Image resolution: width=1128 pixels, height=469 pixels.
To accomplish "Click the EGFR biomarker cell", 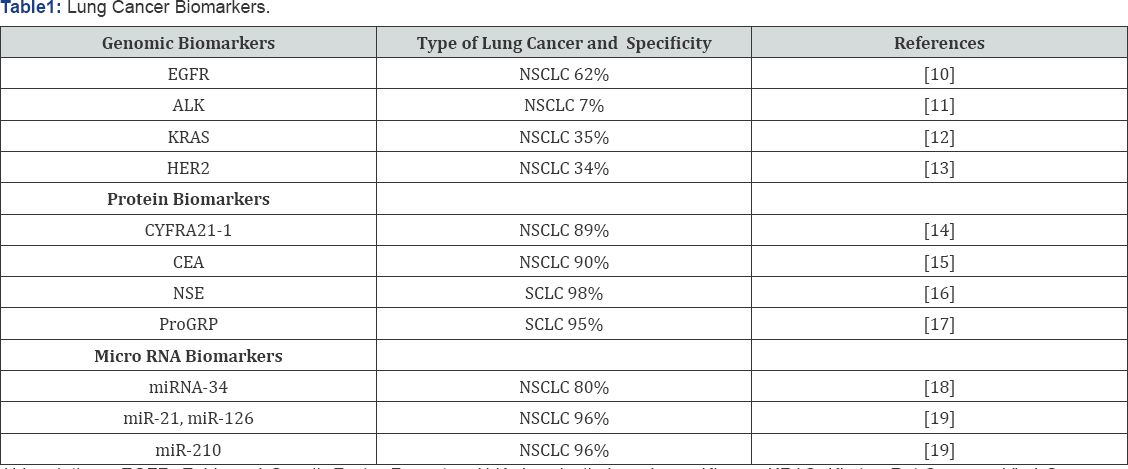I will [x=188, y=74].
